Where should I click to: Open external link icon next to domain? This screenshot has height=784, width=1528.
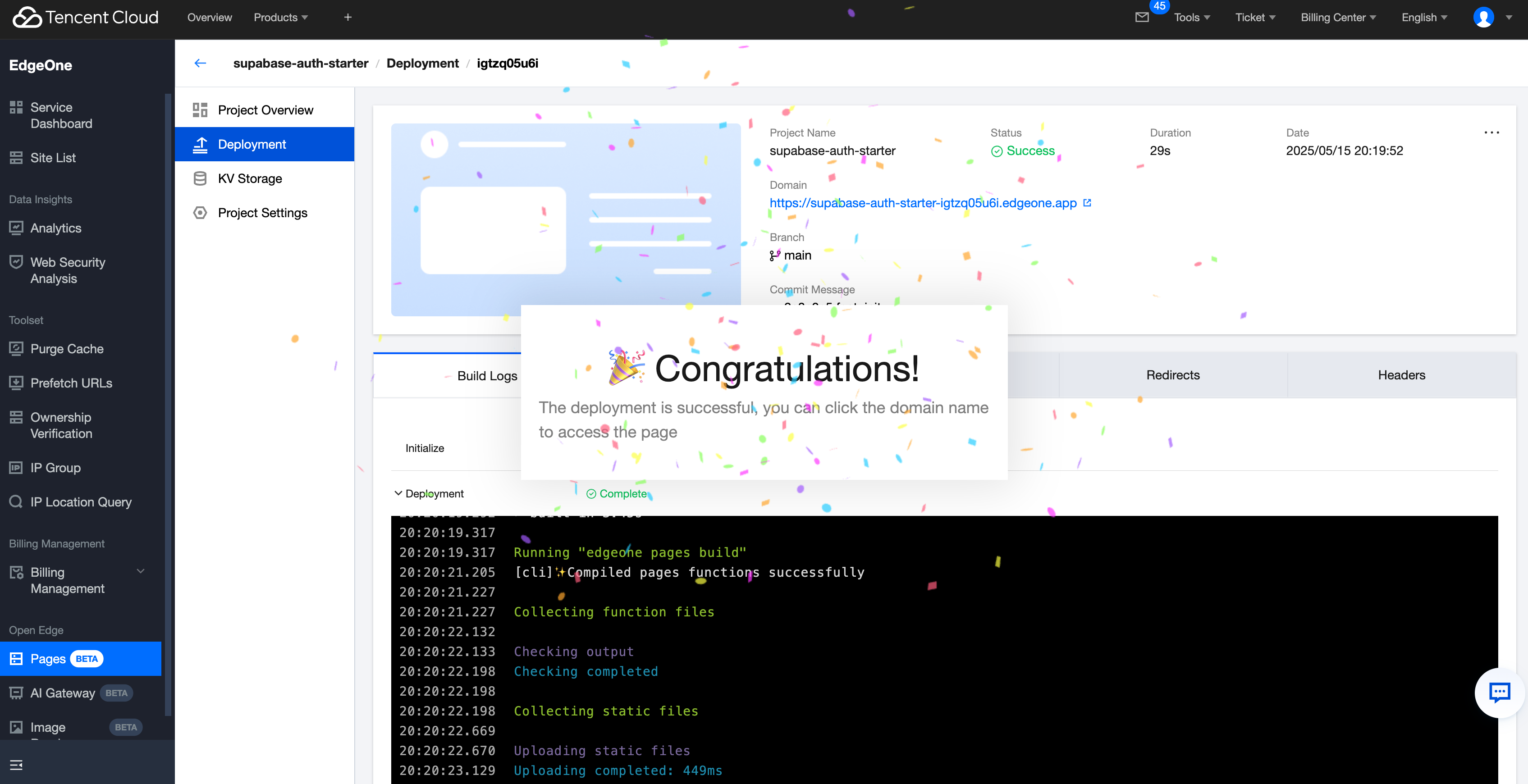tap(1087, 203)
